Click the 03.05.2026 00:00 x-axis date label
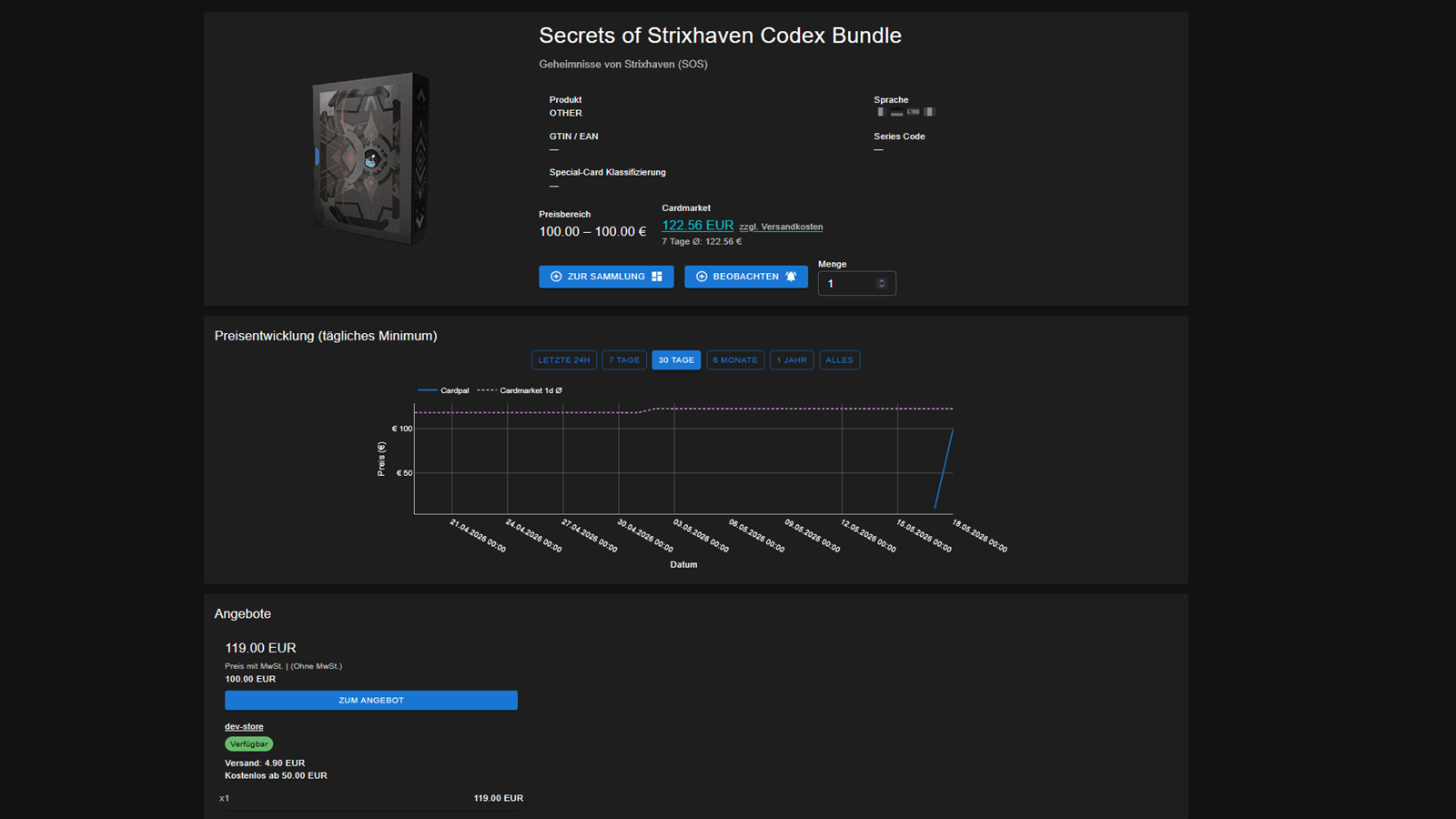The height and width of the screenshot is (819, 1456). [701, 536]
